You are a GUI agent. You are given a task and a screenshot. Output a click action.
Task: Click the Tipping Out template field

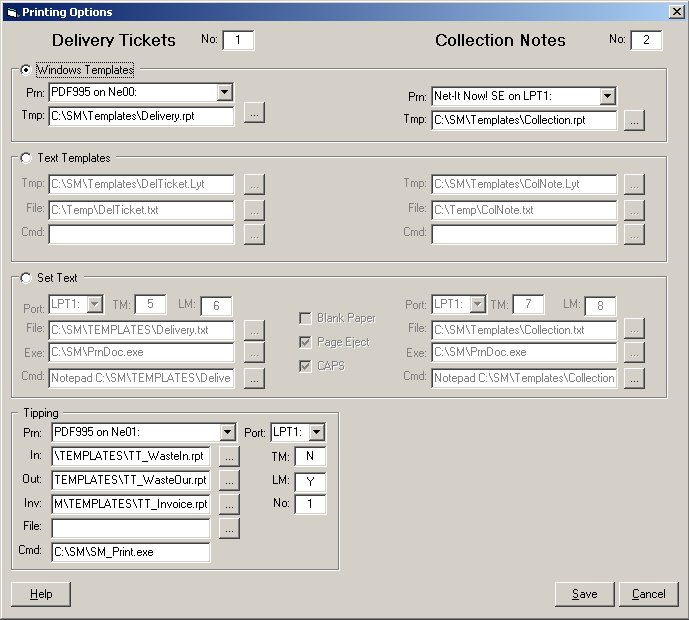[131, 480]
